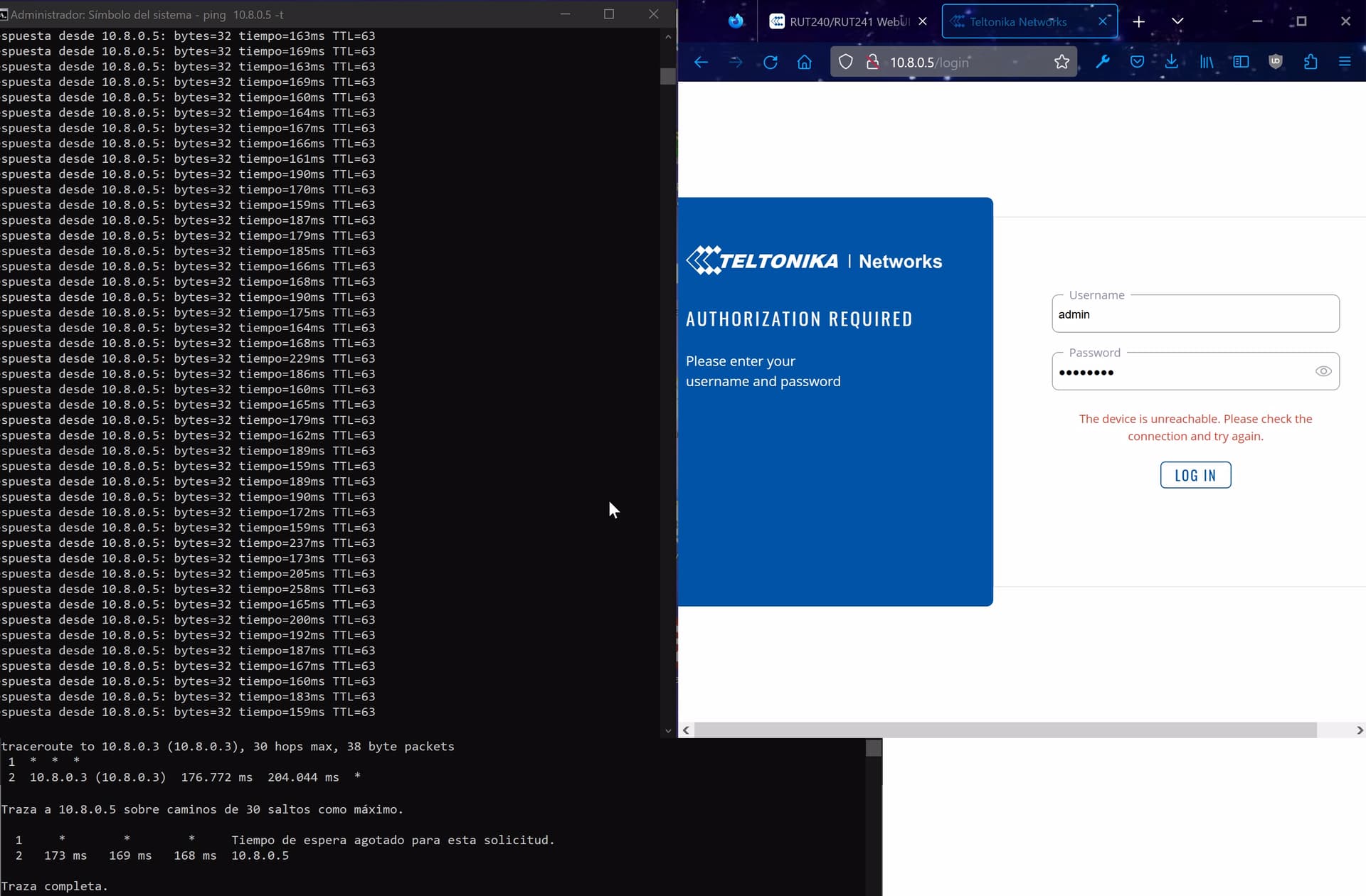Click the browser page horizontal scrollbar thumb
Screen dimensions: 1366x896
pos(1005,730)
